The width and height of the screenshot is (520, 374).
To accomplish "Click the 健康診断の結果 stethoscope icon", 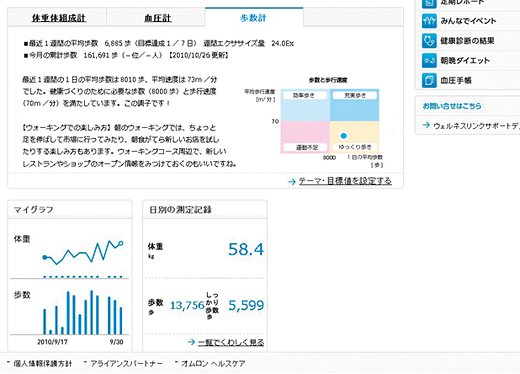I will [429, 41].
